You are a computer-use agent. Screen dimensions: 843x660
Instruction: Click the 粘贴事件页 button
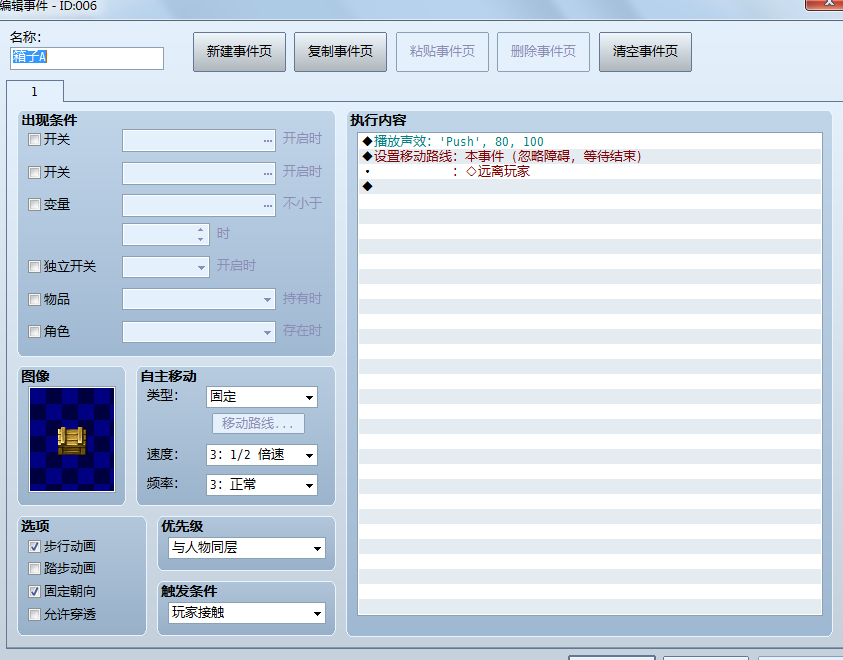click(x=442, y=52)
